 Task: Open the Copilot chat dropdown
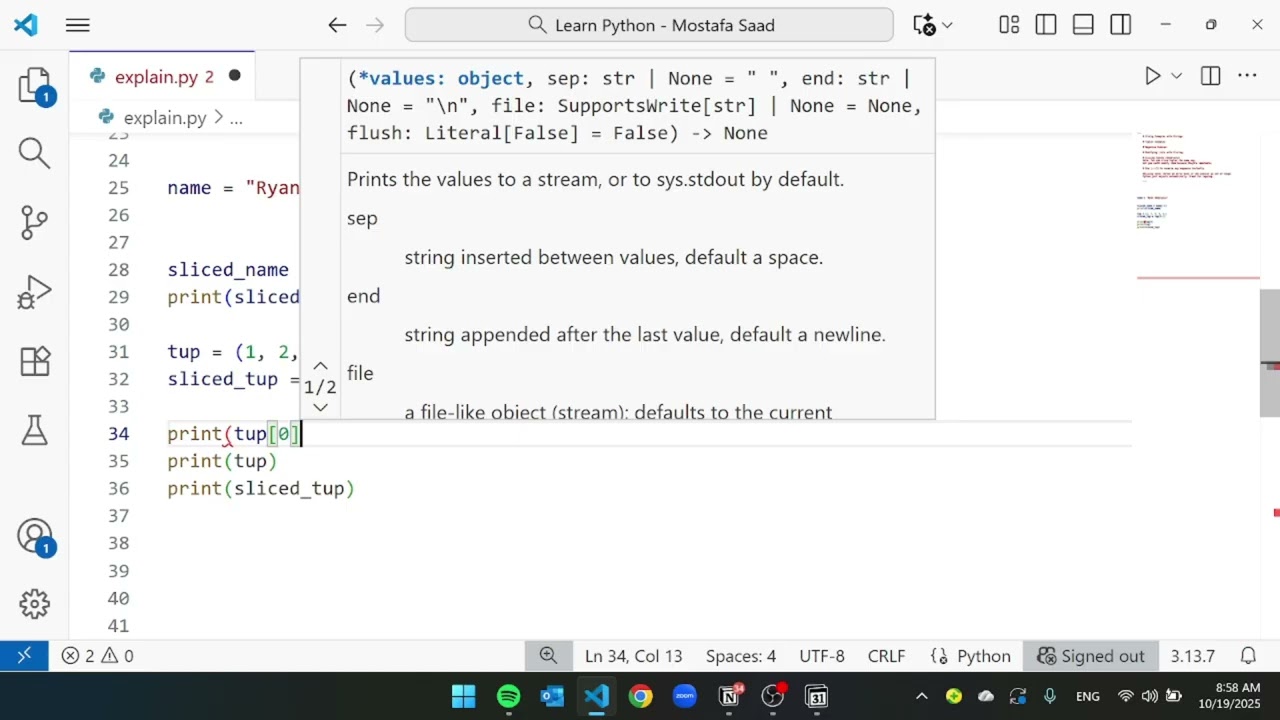tap(947, 26)
